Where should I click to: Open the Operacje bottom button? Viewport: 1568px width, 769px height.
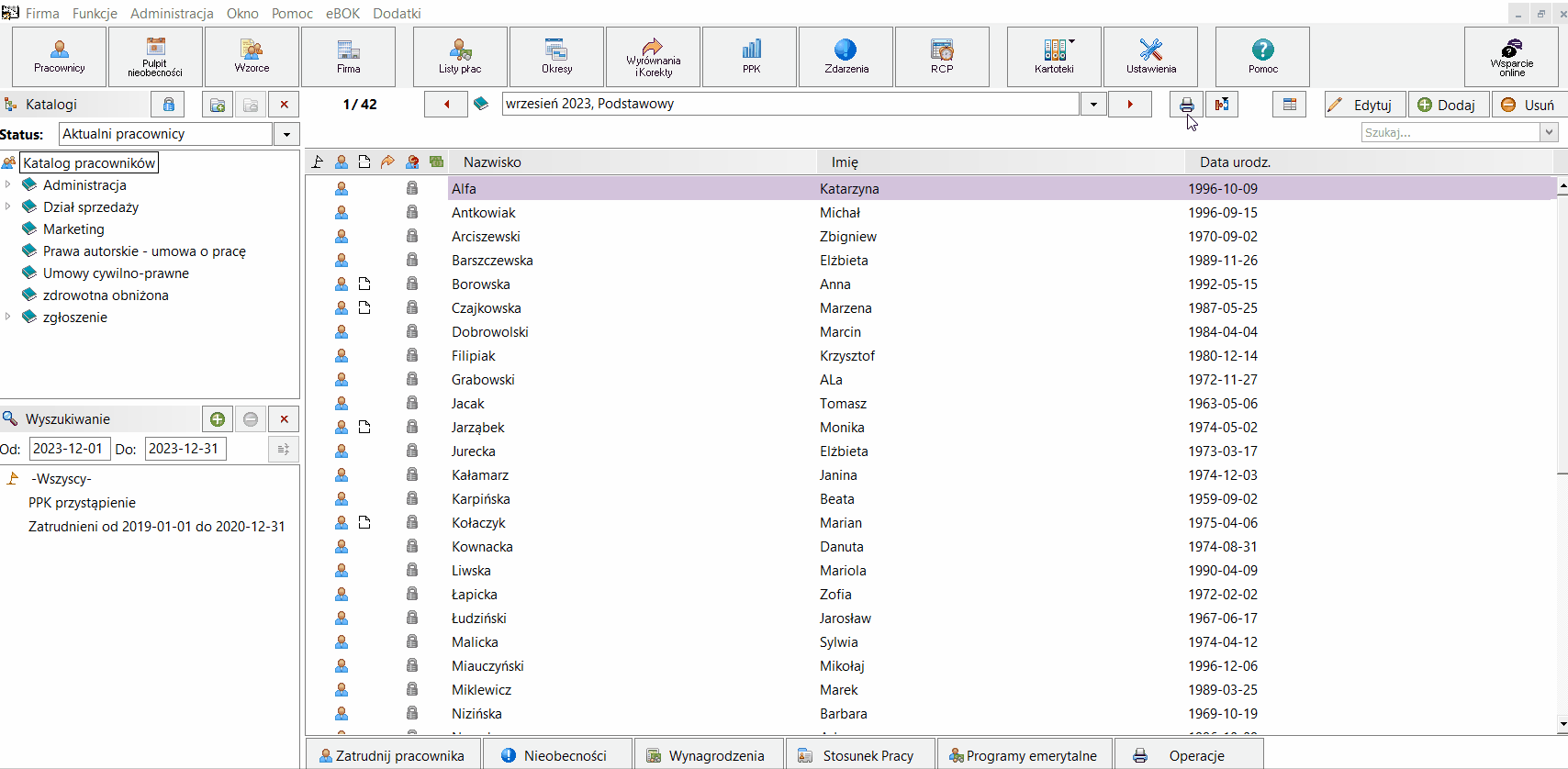tap(1189, 755)
